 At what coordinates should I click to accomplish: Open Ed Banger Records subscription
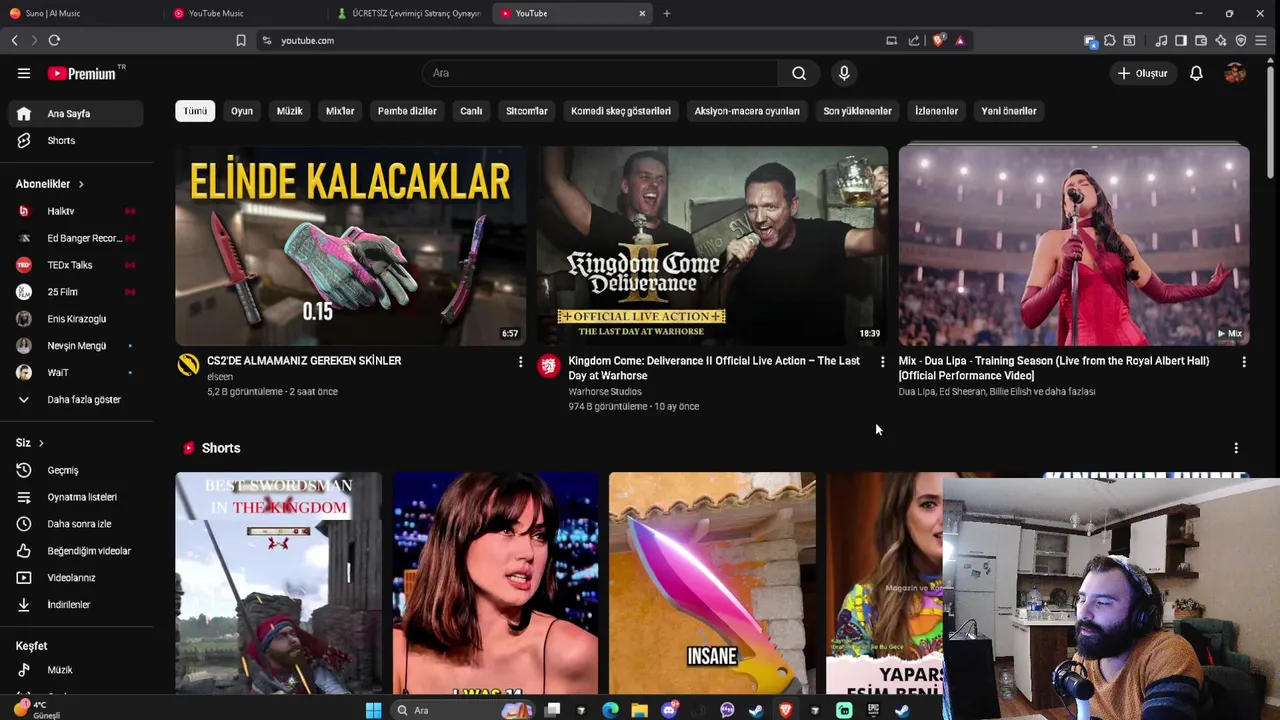[76, 238]
